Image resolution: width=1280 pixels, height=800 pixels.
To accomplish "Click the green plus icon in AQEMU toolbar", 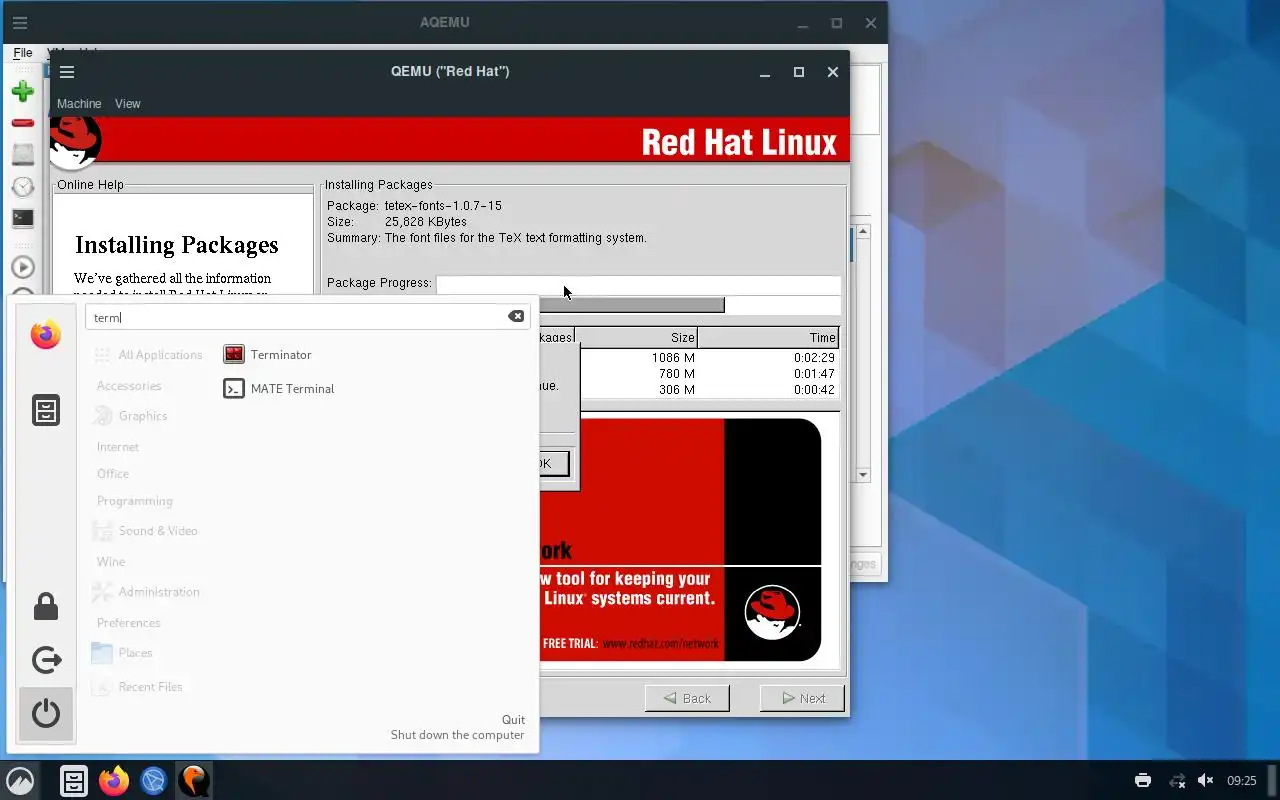I will [x=22, y=92].
